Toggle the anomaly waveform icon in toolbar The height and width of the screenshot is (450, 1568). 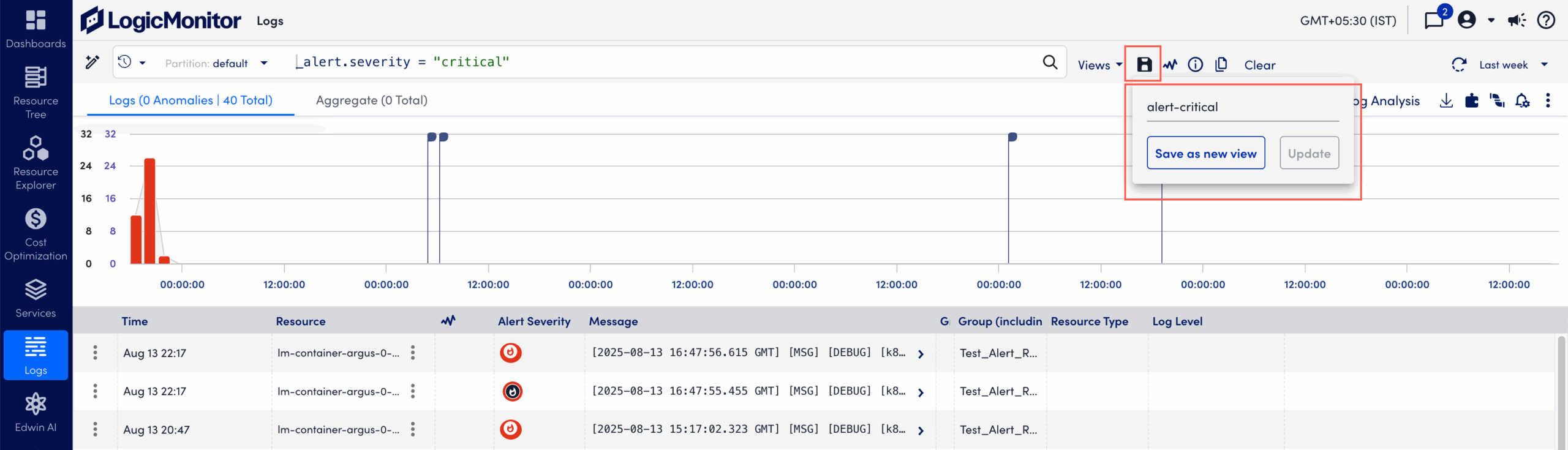[x=1170, y=64]
